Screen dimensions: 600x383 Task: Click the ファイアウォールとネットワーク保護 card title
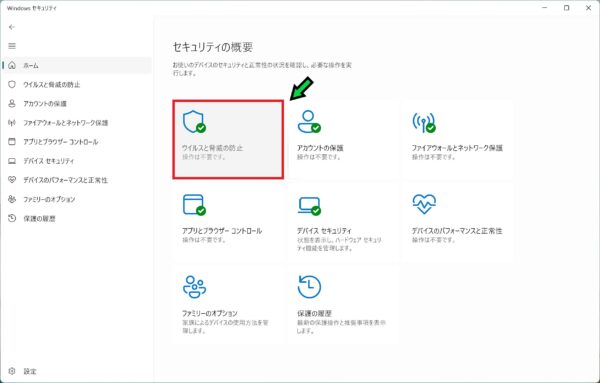click(457, 148)
